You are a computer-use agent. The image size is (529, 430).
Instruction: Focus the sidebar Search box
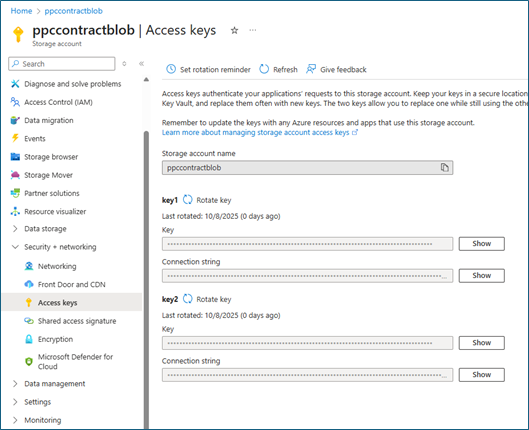coord(62,64)
